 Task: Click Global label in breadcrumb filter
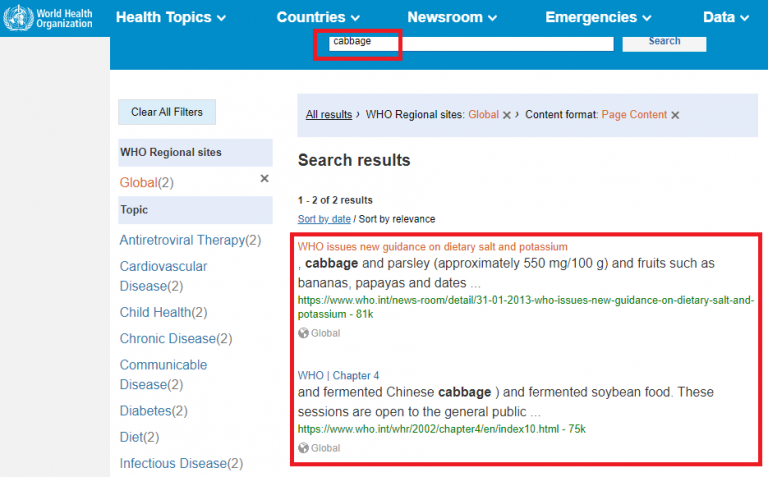pyautogui.click(x=483, y=115)
